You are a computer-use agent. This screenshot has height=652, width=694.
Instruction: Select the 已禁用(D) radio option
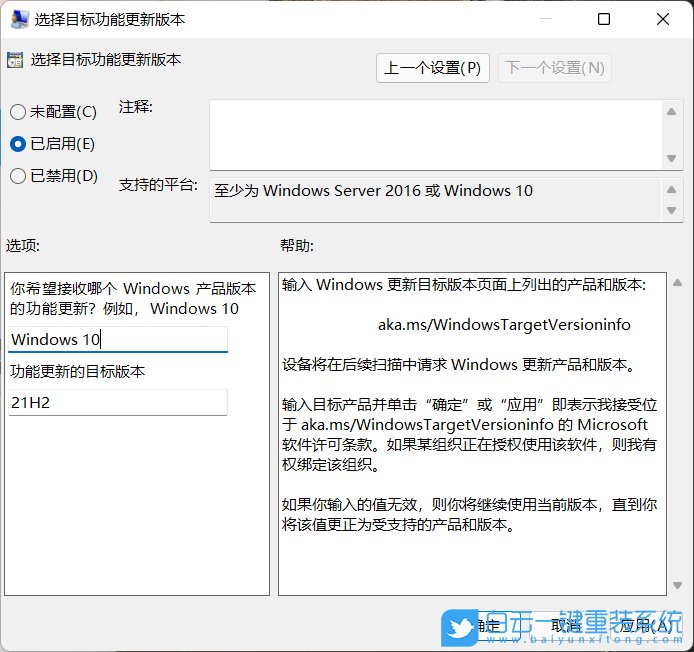pyautogui.click(x=54, y=176)
